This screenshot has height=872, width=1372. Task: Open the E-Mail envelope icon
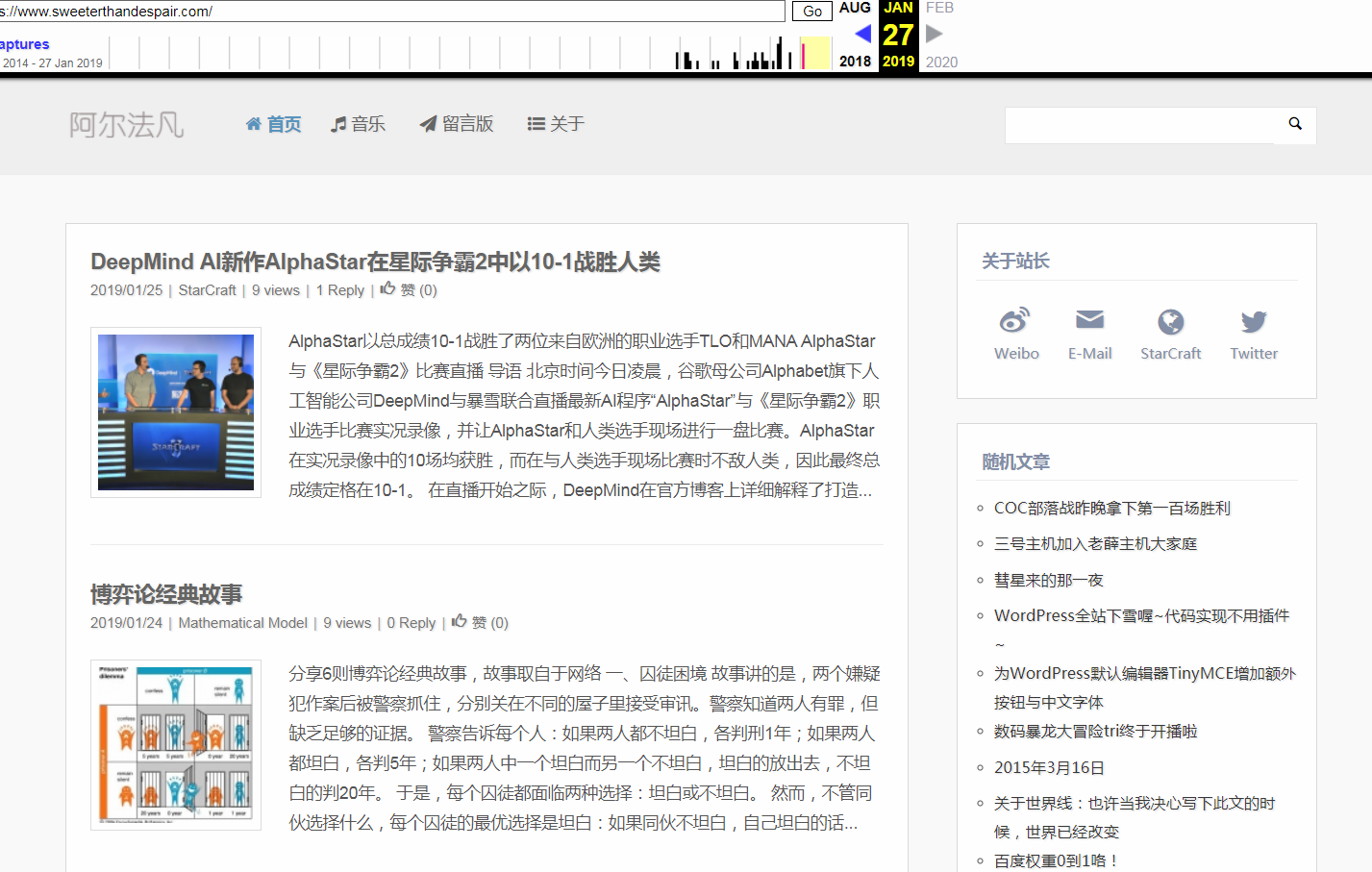click(1089, 320)
